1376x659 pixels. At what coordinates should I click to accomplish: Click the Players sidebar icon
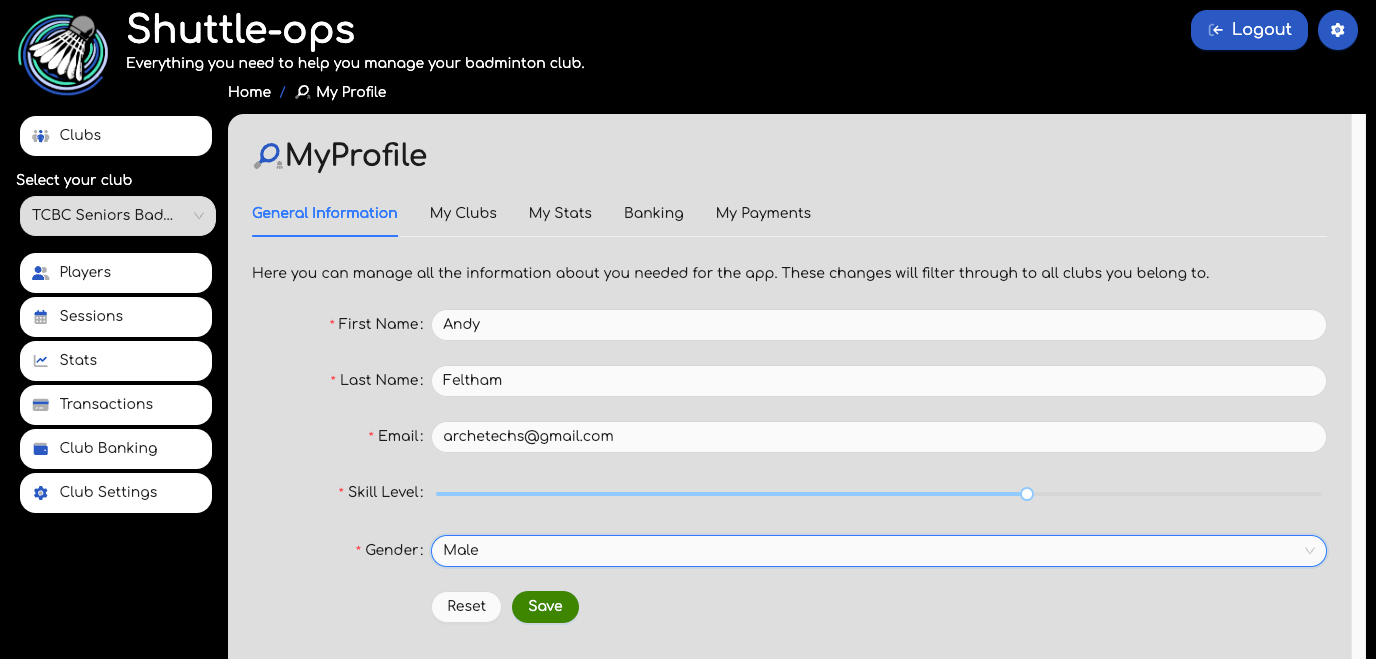41,273
